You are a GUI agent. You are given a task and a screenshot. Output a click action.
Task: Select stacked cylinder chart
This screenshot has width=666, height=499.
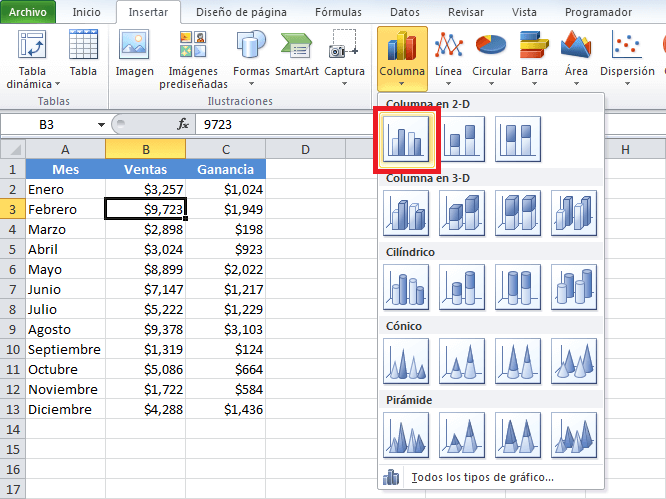(x=462, y=287)
